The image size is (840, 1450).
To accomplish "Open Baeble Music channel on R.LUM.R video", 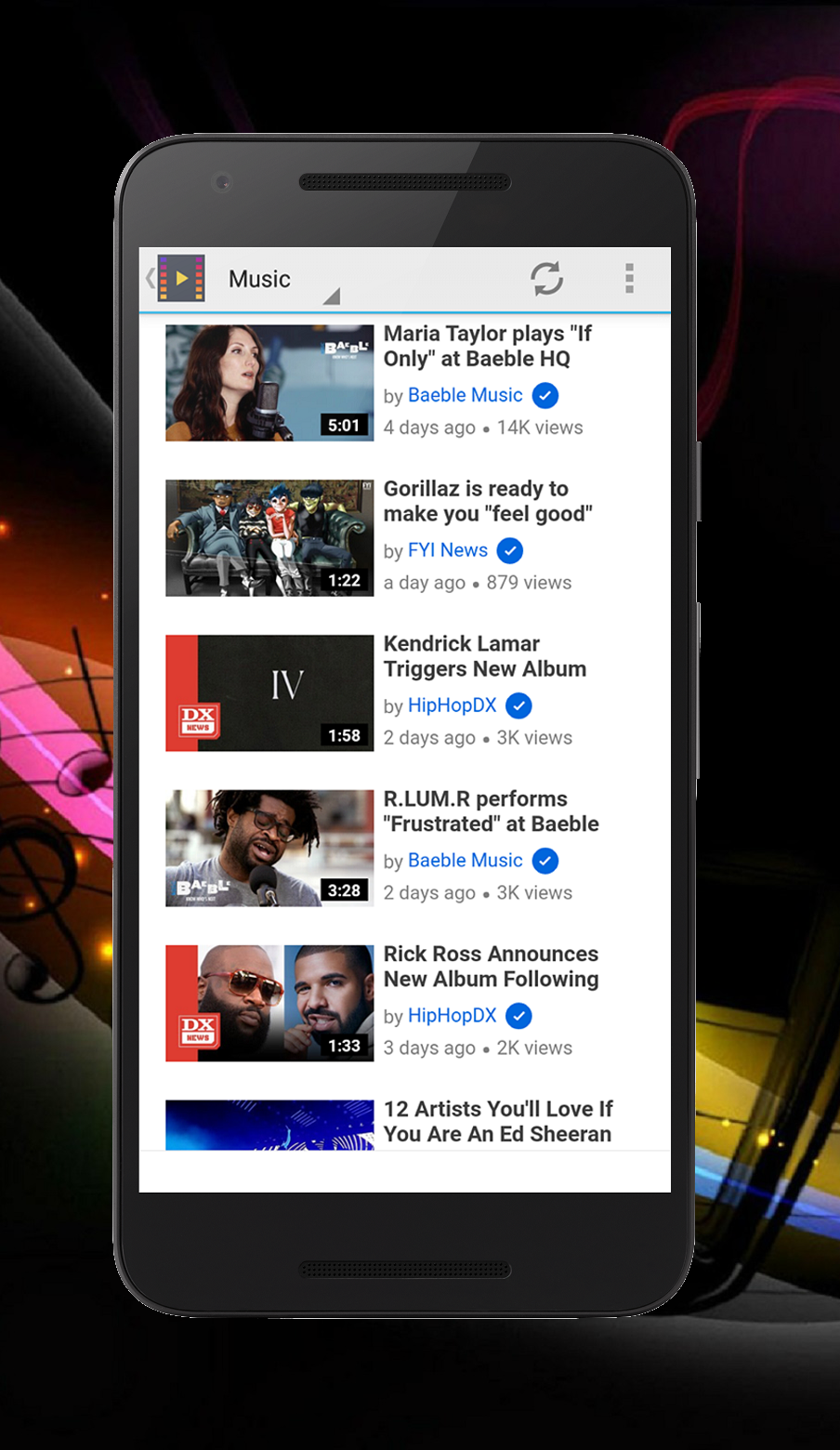I will (x=466, y=861).
